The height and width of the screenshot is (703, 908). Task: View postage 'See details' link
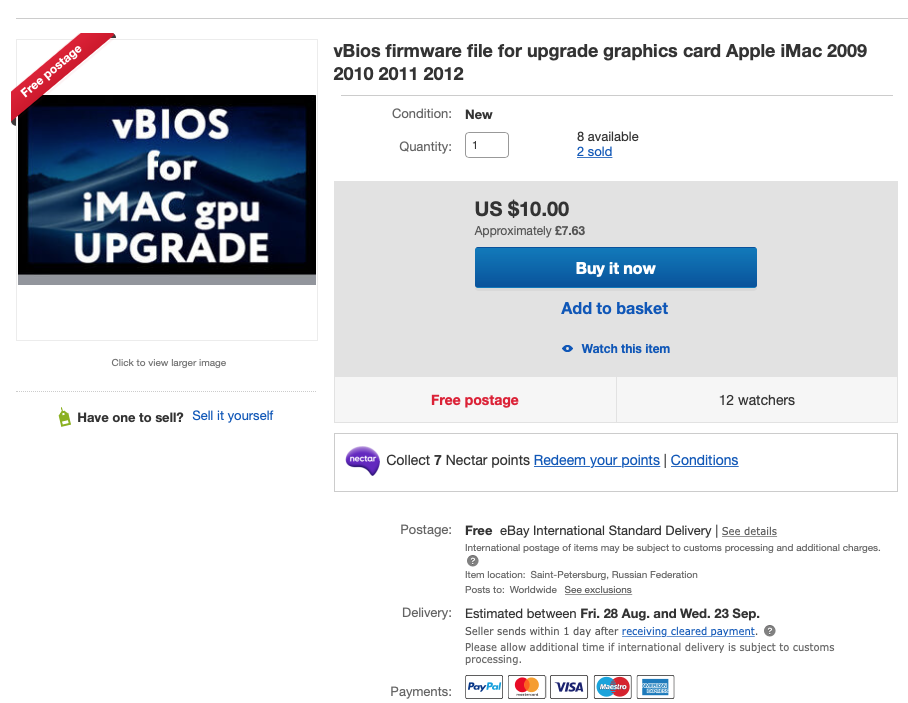749,531
